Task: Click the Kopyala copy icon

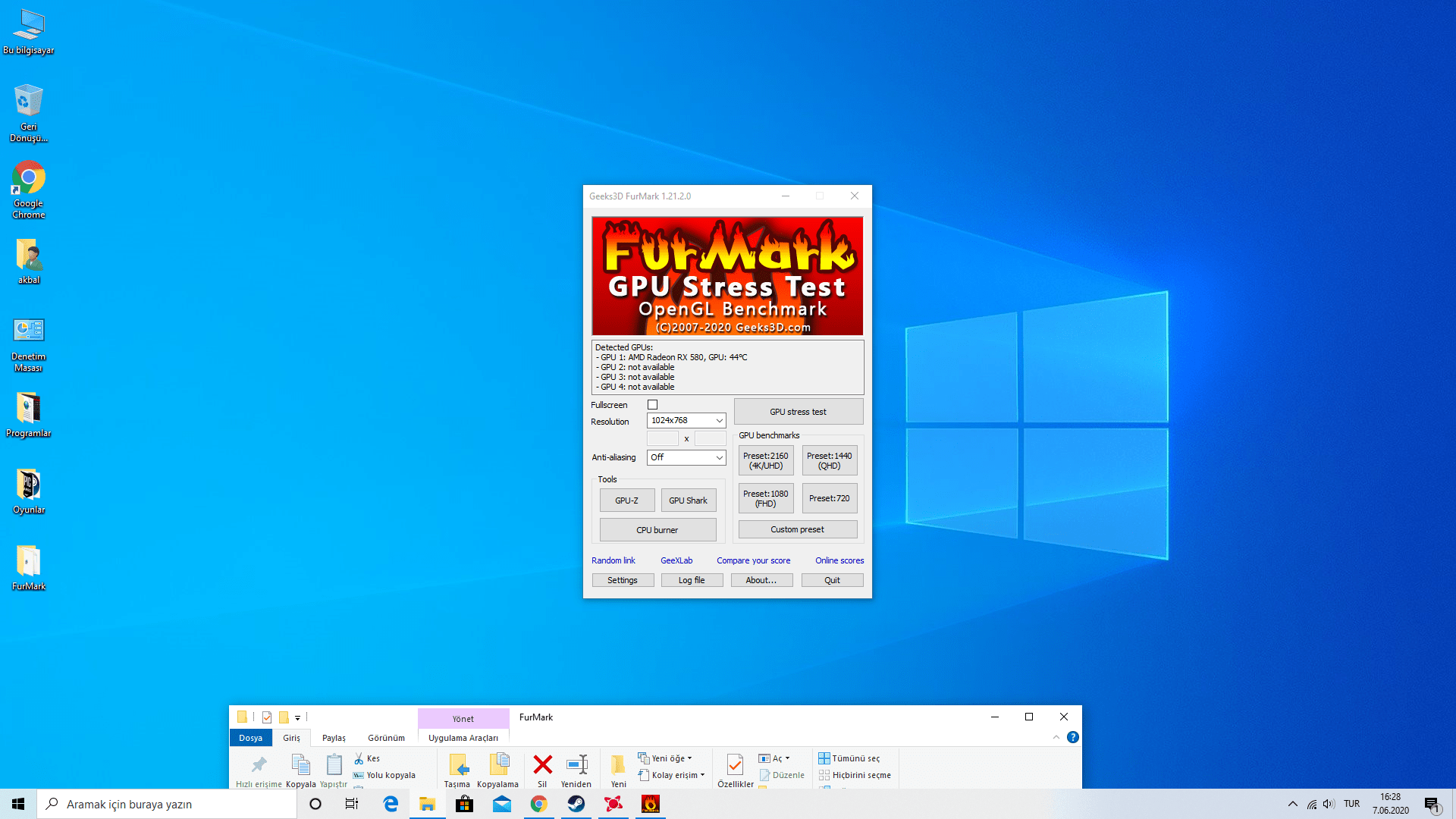Action: (x=300, y=764)
